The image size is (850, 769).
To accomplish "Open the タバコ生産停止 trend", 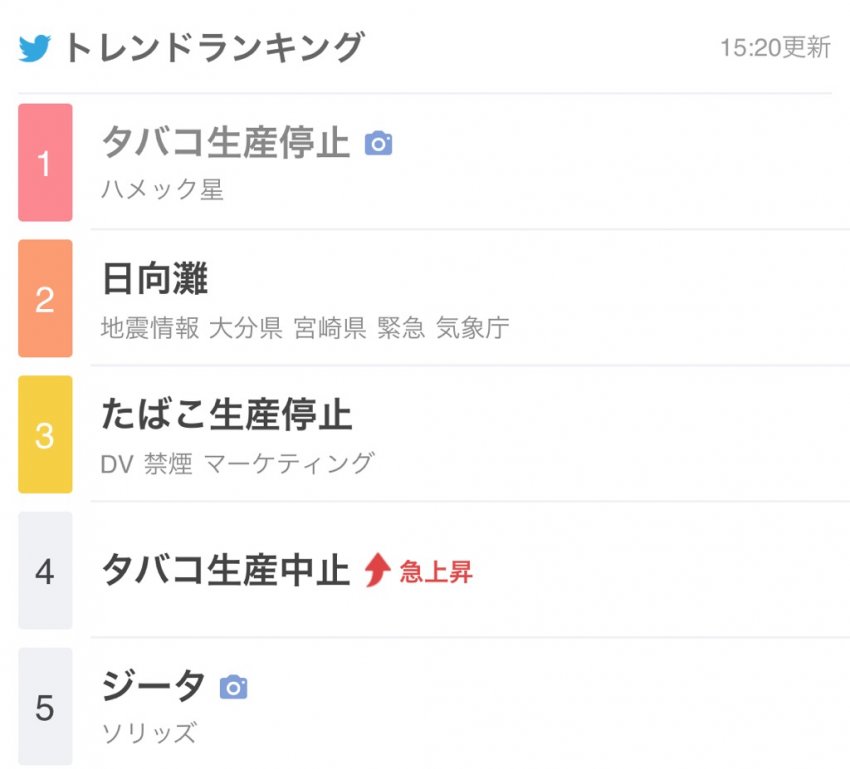I will [225, 143].
